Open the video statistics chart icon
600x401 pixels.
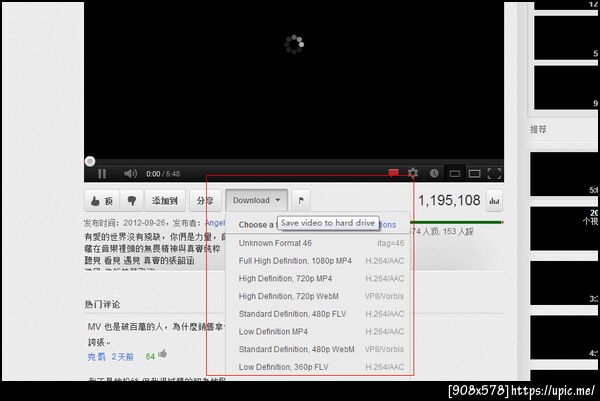(x=494, y=200)
